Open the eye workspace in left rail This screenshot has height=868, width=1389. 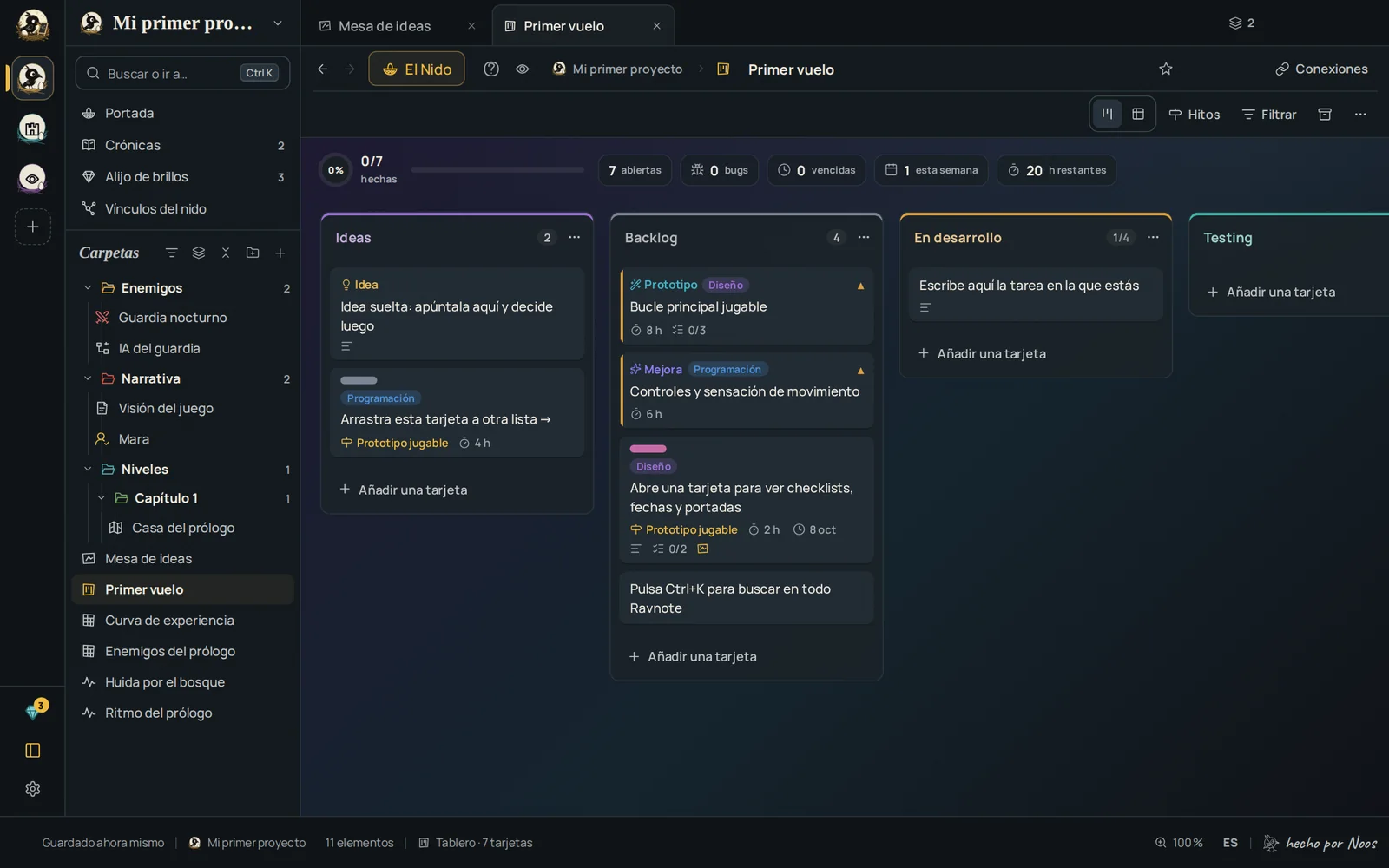[x=32, y=178]
